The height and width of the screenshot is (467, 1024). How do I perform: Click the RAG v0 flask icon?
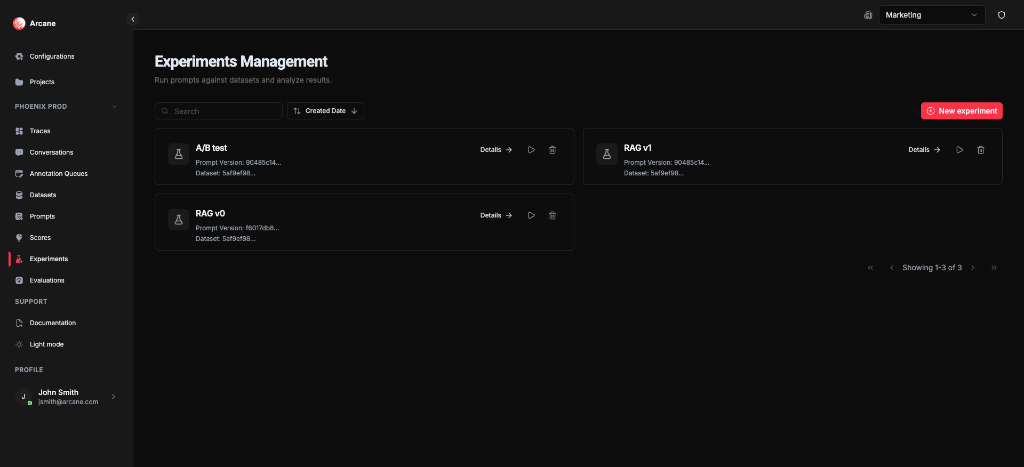(x=178, y=219)
